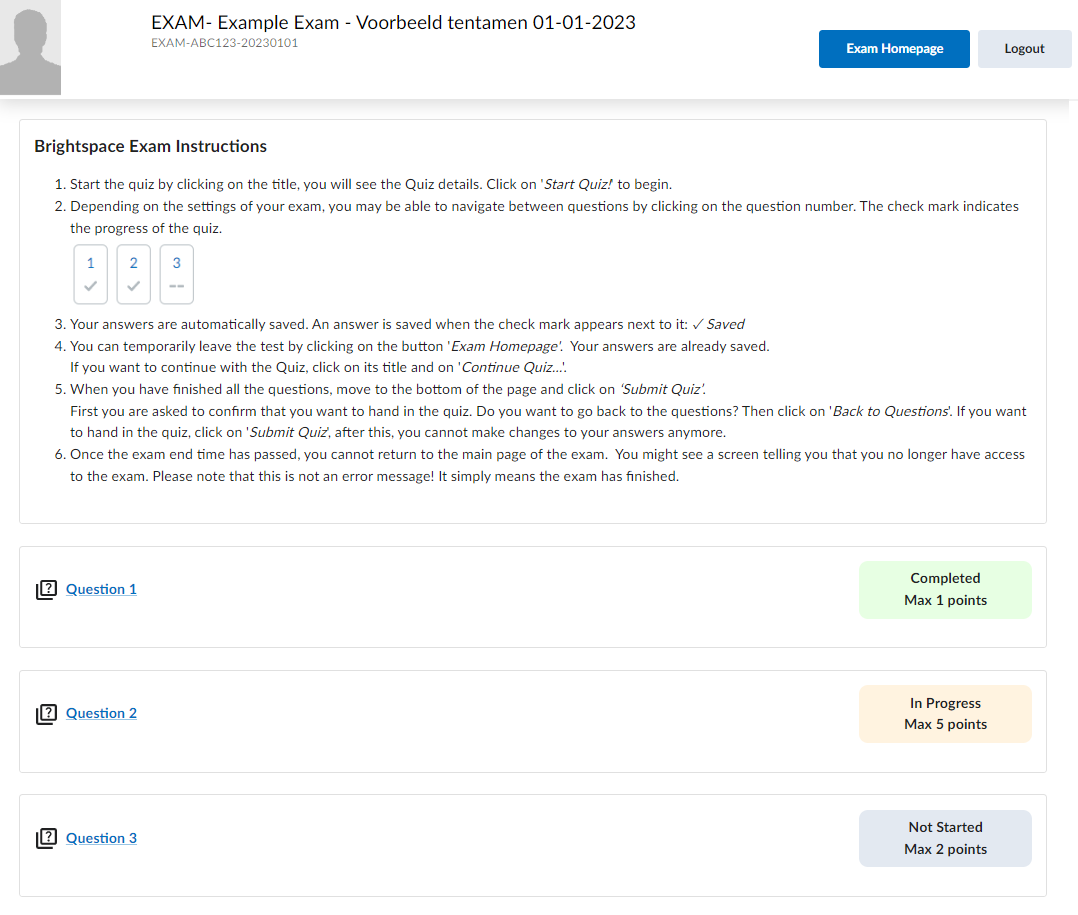Select question navigation tile 3
The height and width of the screenshot is (915, 1078).
(x=176, y=273)
